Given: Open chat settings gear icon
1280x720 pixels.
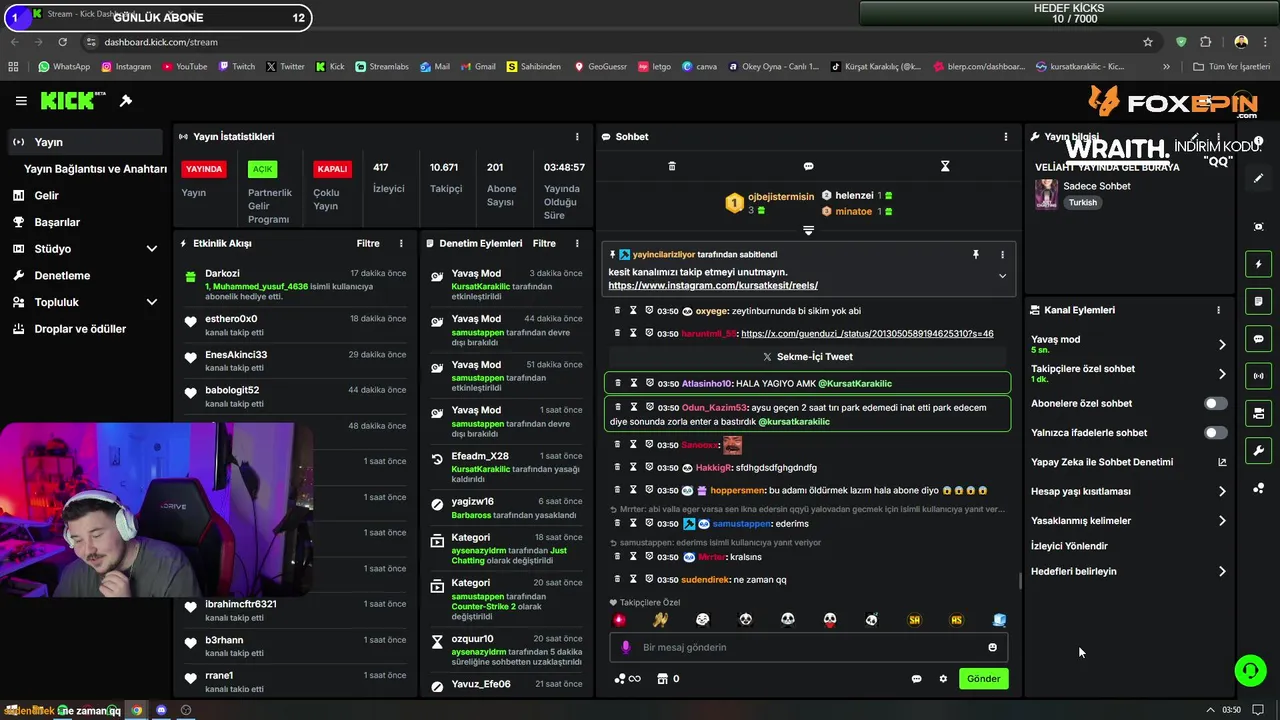Looking at the screenshot, I should (943, 679).
